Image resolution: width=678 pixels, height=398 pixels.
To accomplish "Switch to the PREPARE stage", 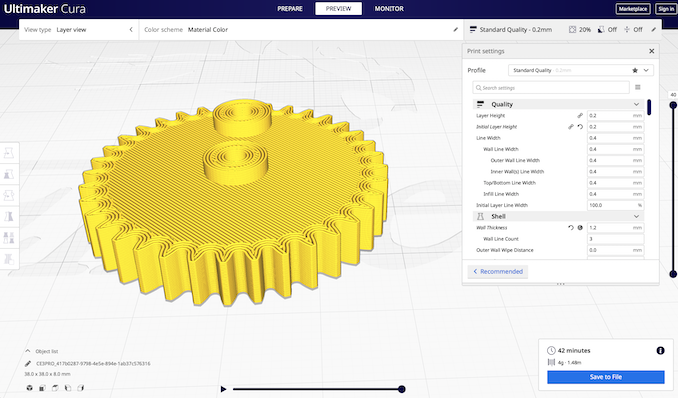I will point(290,9).
